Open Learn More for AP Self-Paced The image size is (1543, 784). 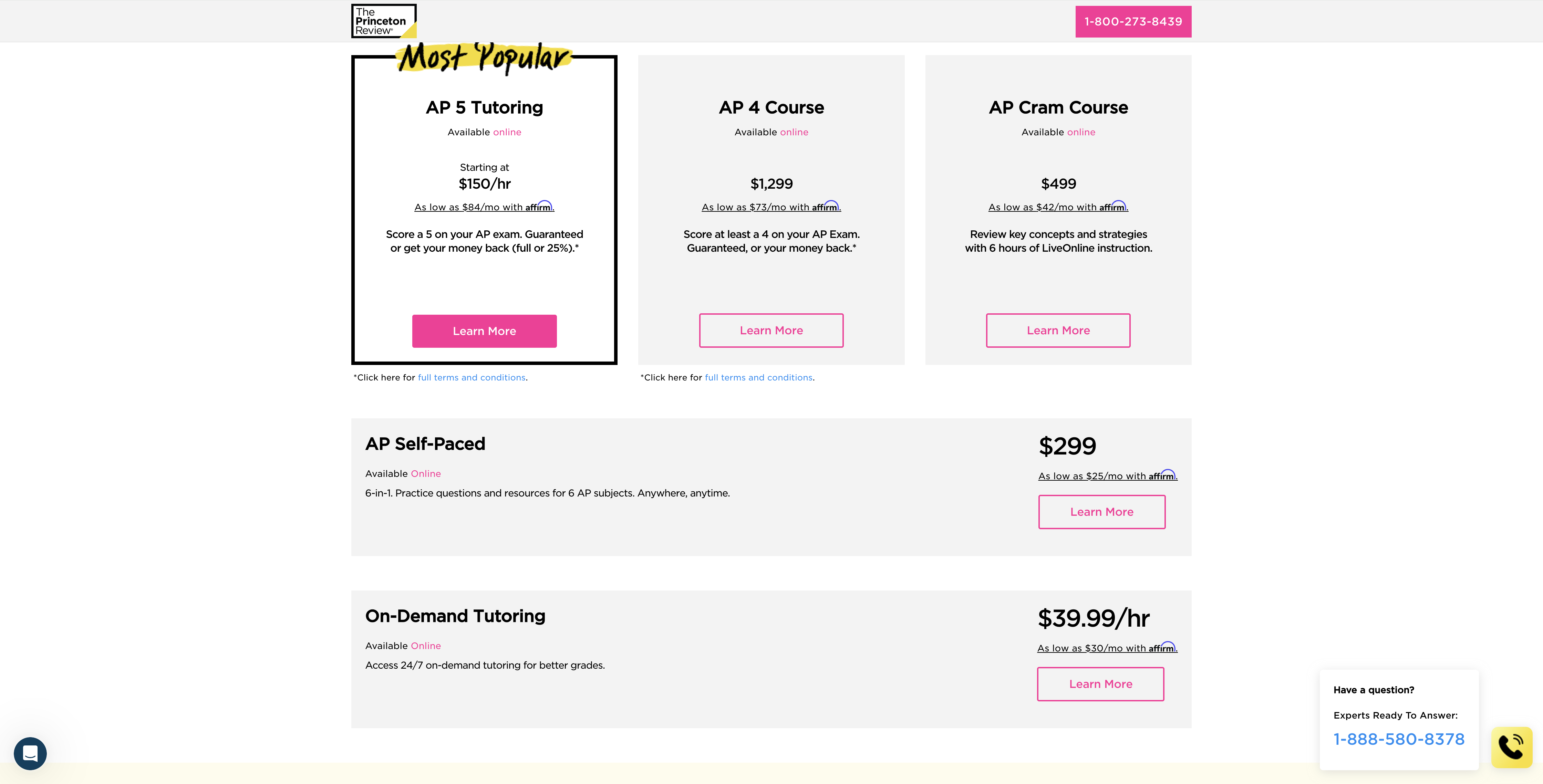(1101, 512)
